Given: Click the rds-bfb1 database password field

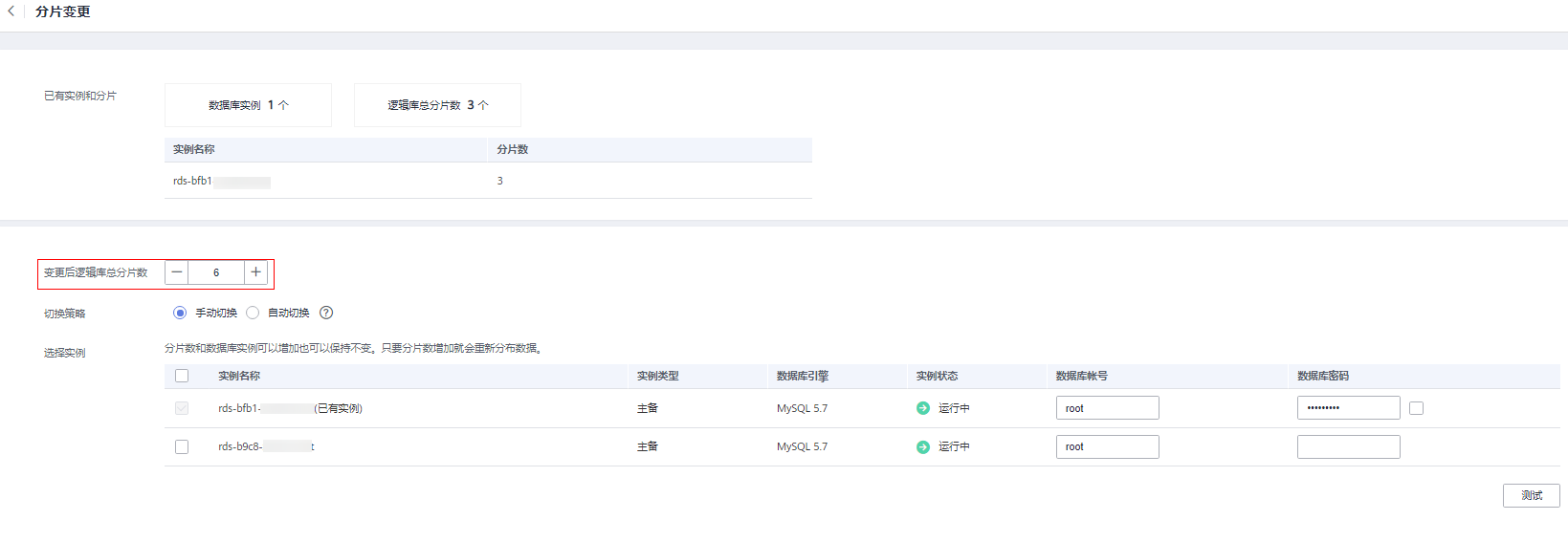Looking at the screenshot, I should (x=1348, y=408).
